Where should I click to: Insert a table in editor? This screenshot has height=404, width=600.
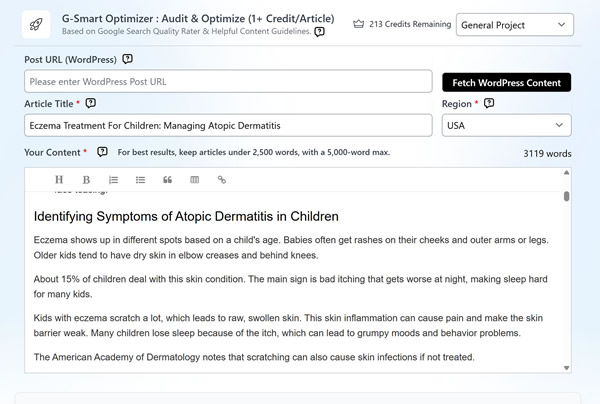pos(194,179)
